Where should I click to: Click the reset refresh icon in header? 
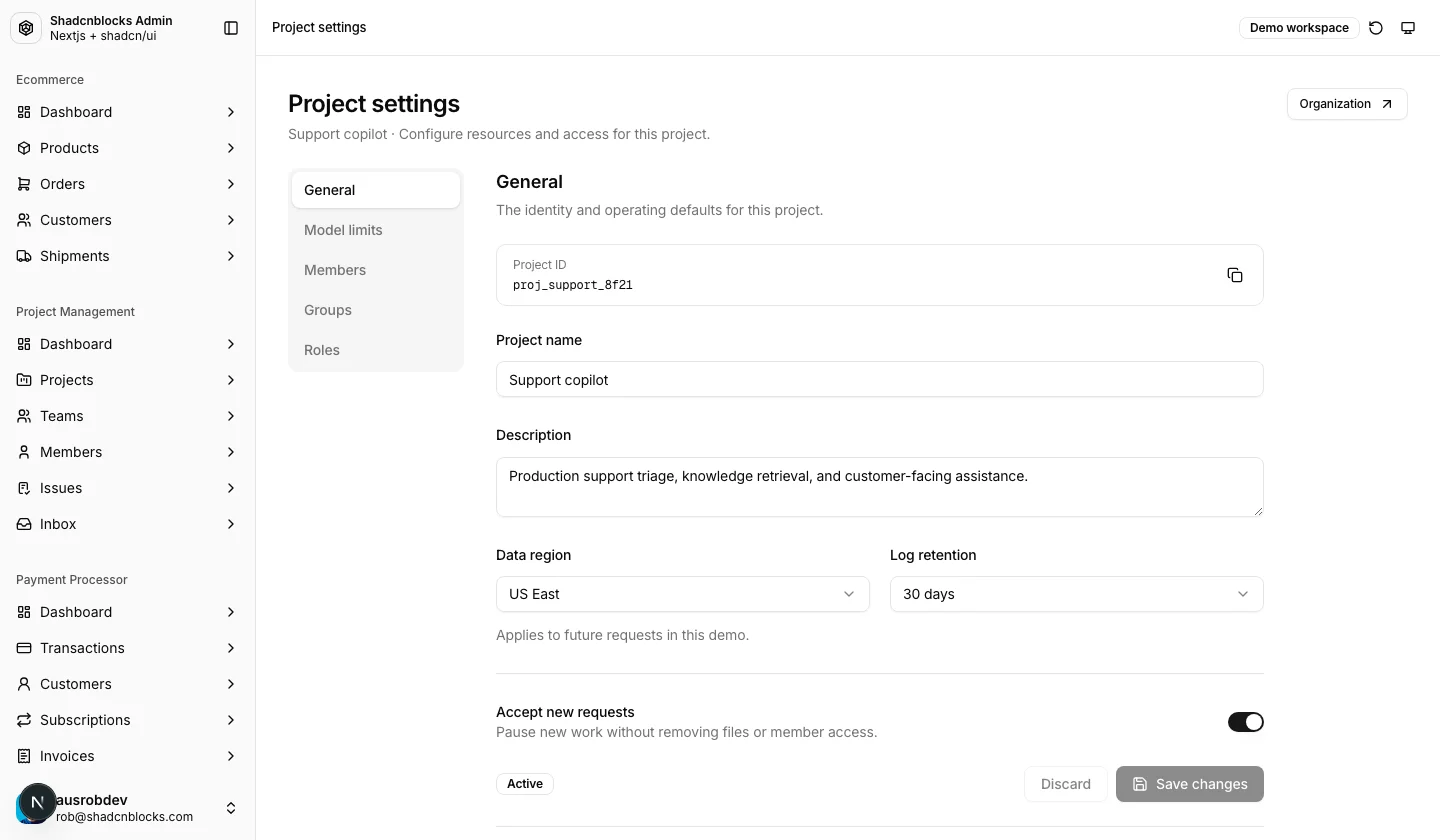coord(1376,28)
